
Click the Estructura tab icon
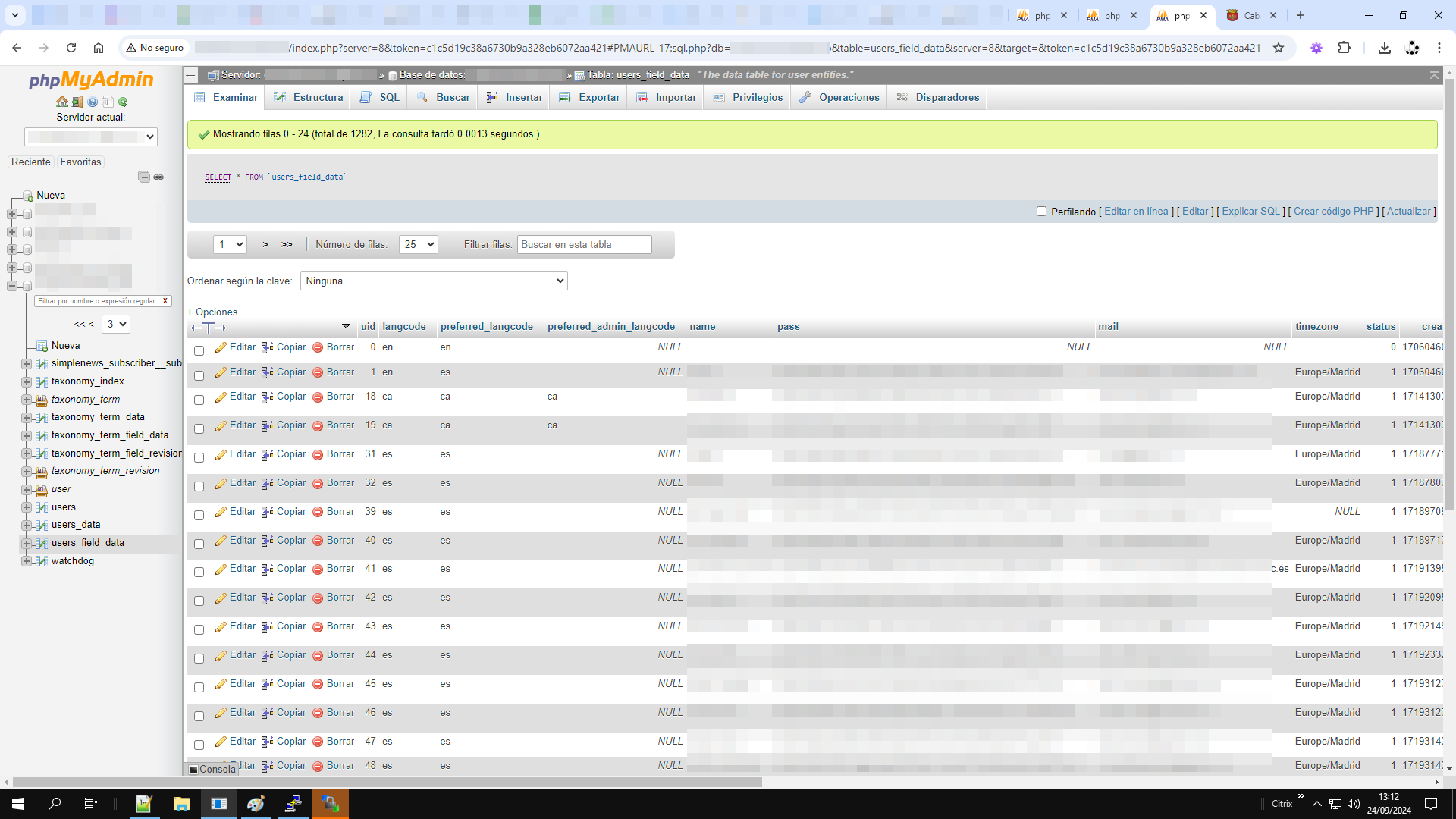pyautogui.click(x=280, y=97)
